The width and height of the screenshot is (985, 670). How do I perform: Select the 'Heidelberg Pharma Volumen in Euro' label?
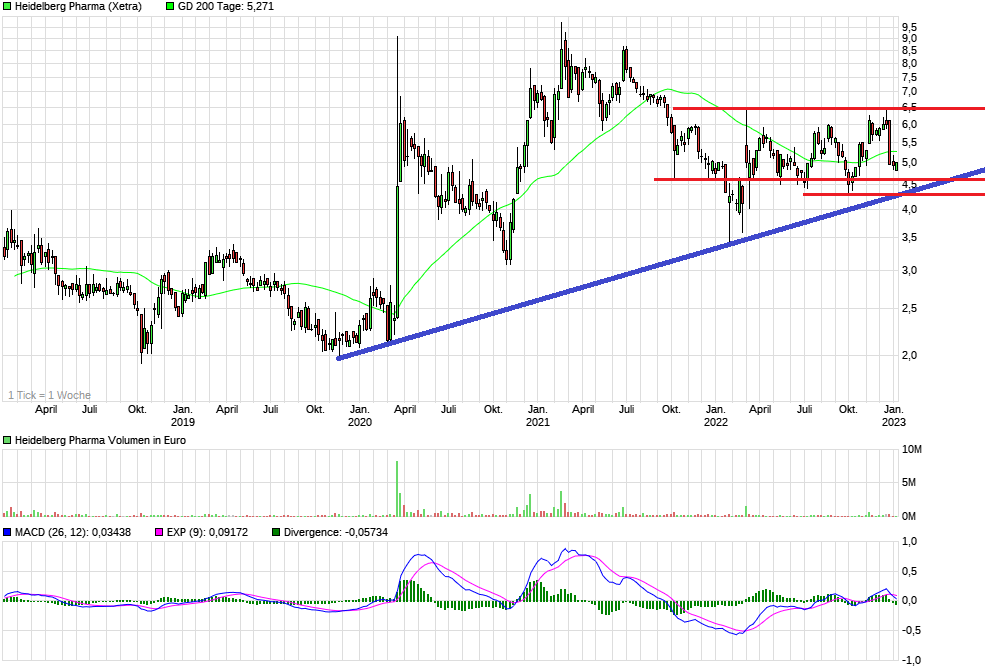tap(101, 440)
